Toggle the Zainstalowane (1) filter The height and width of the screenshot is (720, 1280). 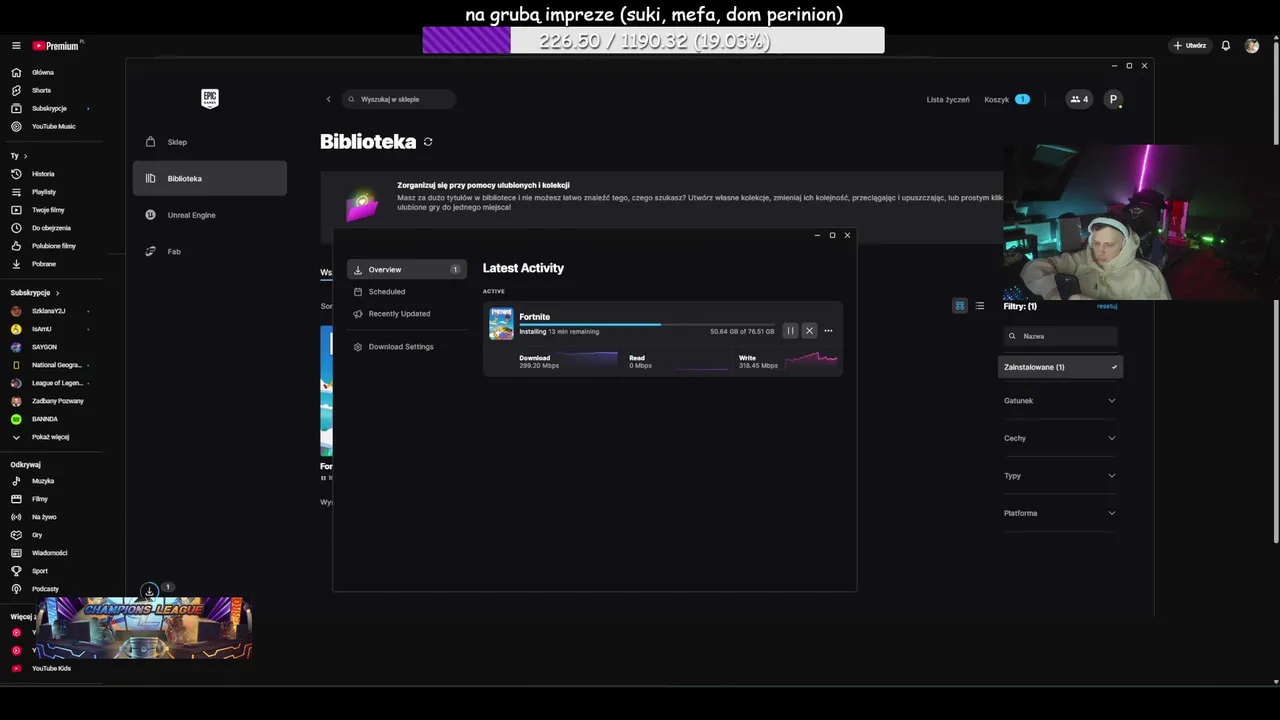[1060, 367]
